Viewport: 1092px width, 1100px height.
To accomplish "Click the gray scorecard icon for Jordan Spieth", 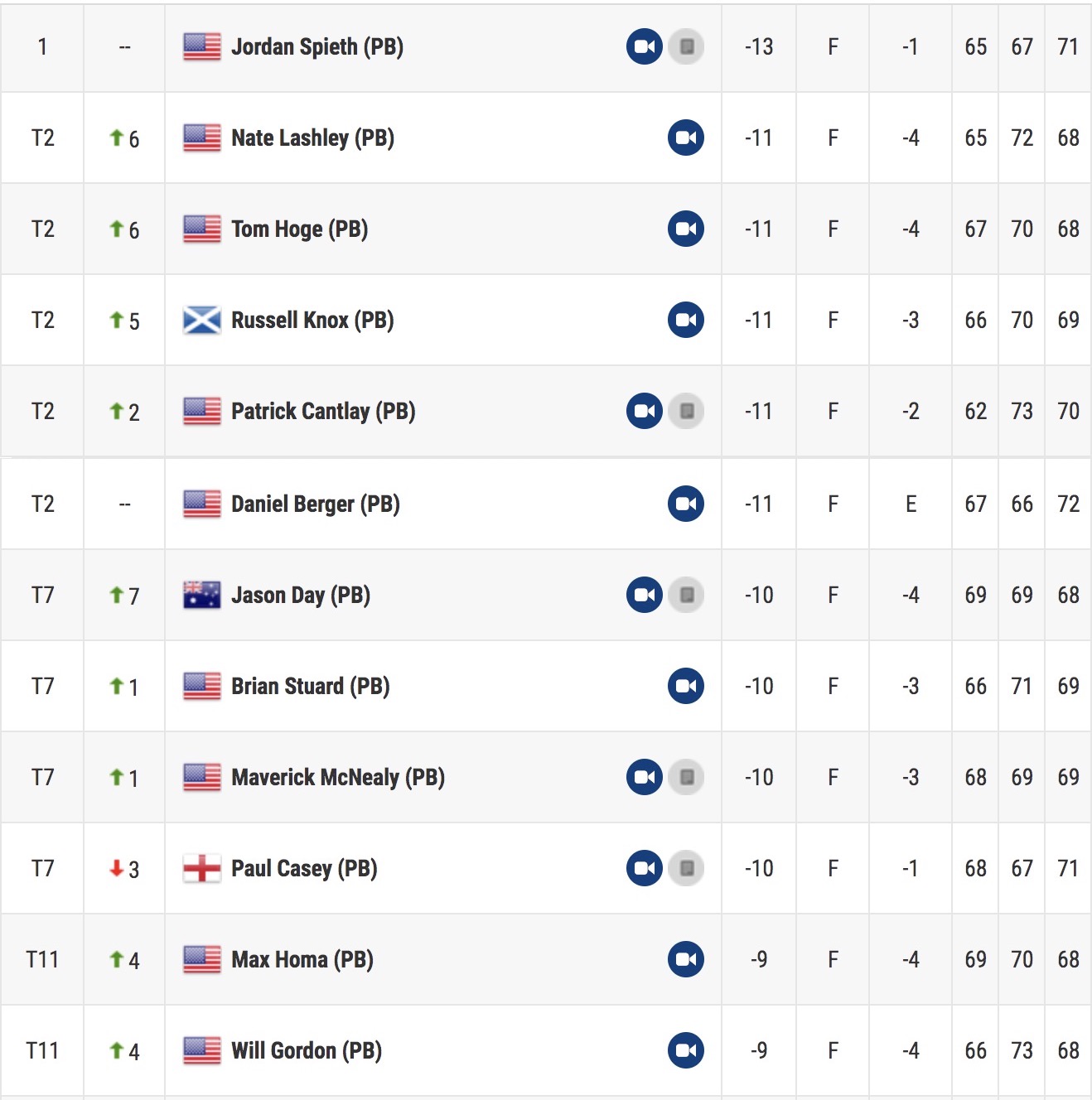I will [686, 46].
